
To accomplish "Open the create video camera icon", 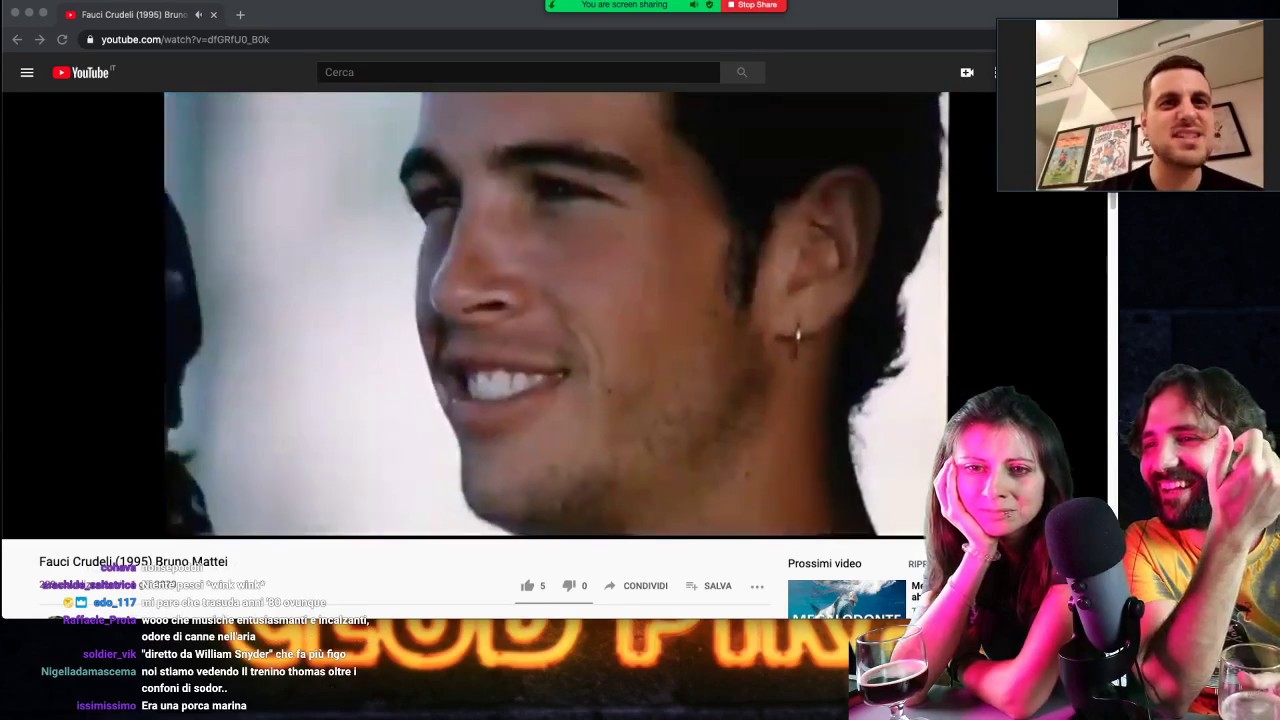I will pyautogui.click(x=967, y=72).
